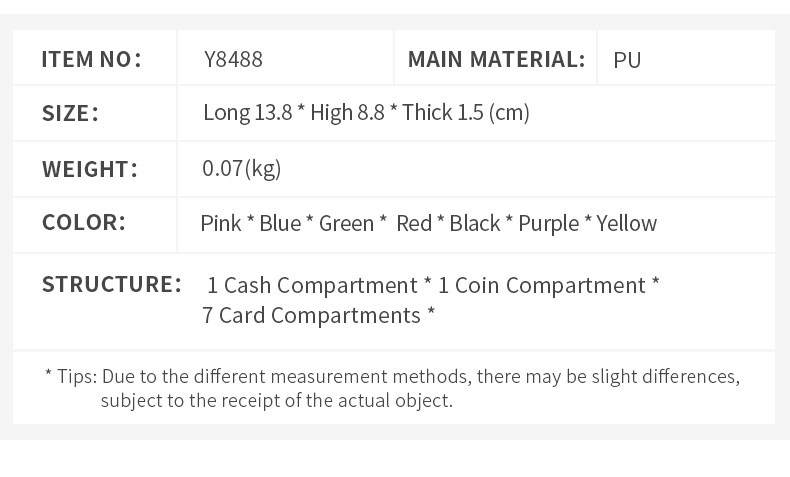Image resolution: width=790 pixels, height=477 pixels.
Task: Choose the Pink color option
Action: pyautogui.click(x=221, y=223)
